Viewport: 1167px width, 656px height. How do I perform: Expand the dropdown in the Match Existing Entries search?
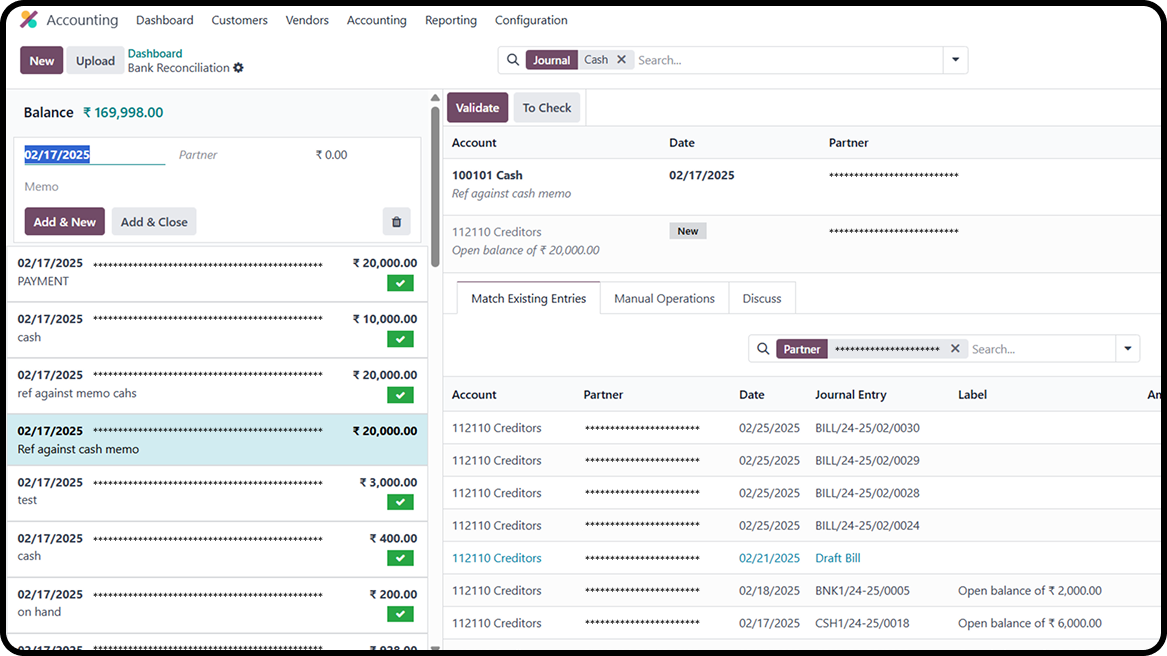tap(1128, 348)
